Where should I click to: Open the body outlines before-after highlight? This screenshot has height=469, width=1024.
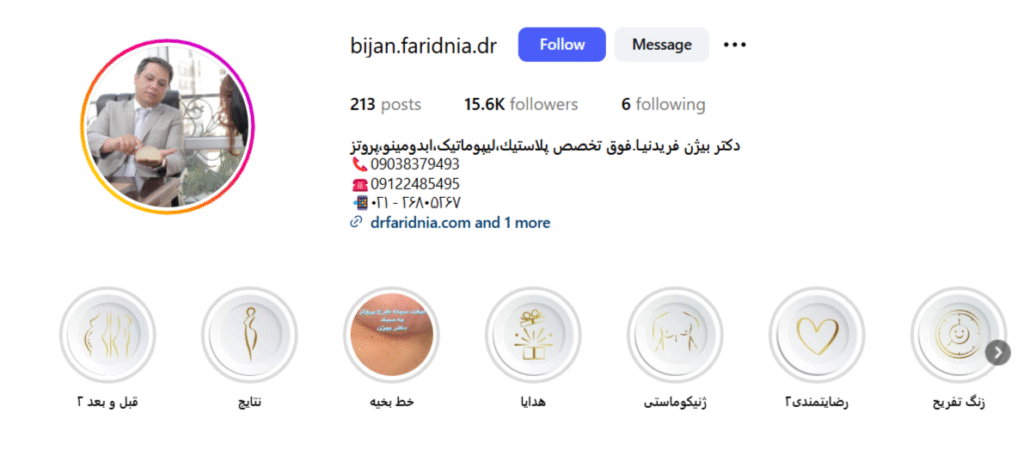tap(108, 335)
